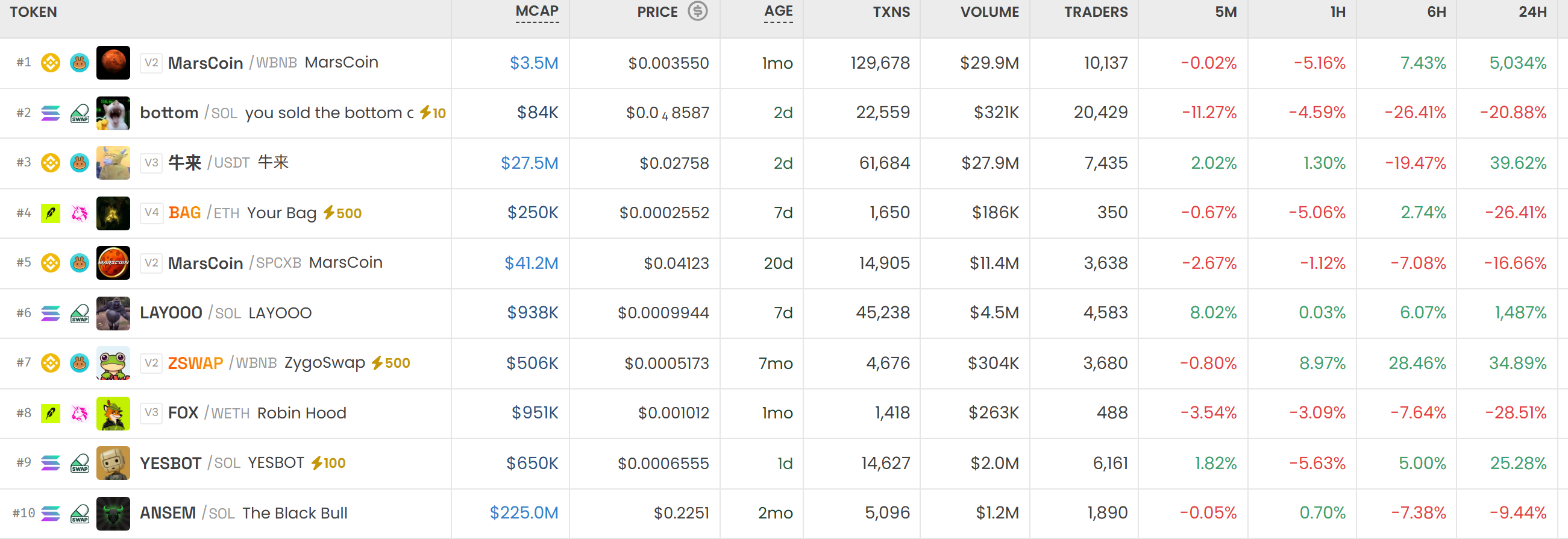
Task: Click the PancakeSwap icon in the ZSWAP row
Action: point(79,363)
